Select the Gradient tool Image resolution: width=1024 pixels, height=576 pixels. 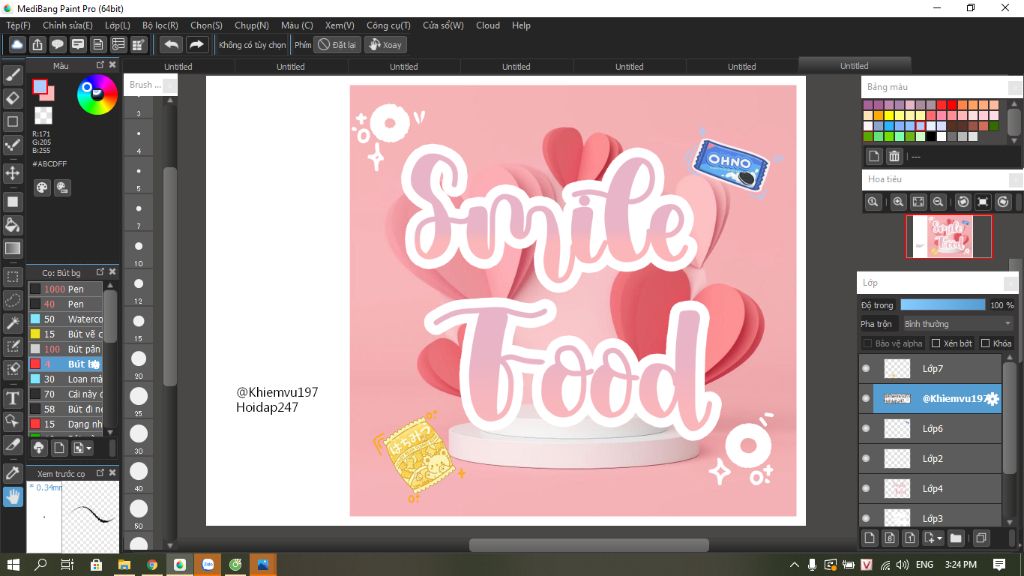click(x=12, y=248)
